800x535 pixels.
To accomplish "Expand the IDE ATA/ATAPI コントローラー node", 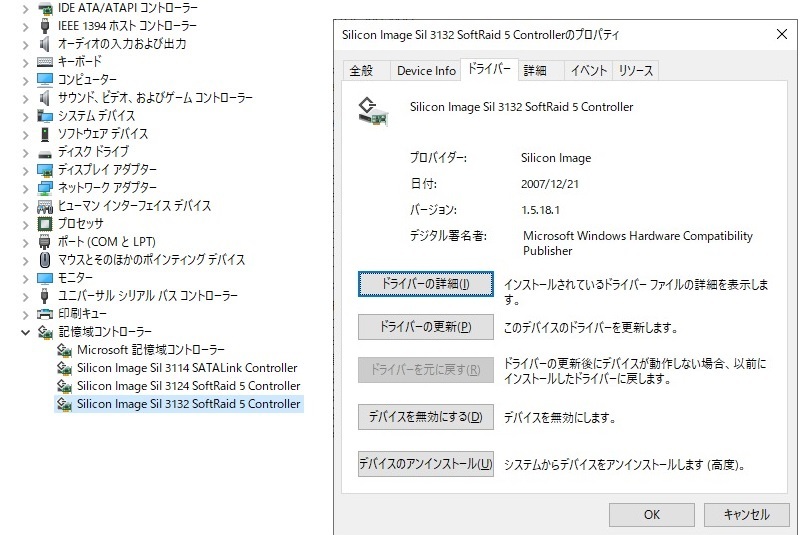I will coord(26,9).
